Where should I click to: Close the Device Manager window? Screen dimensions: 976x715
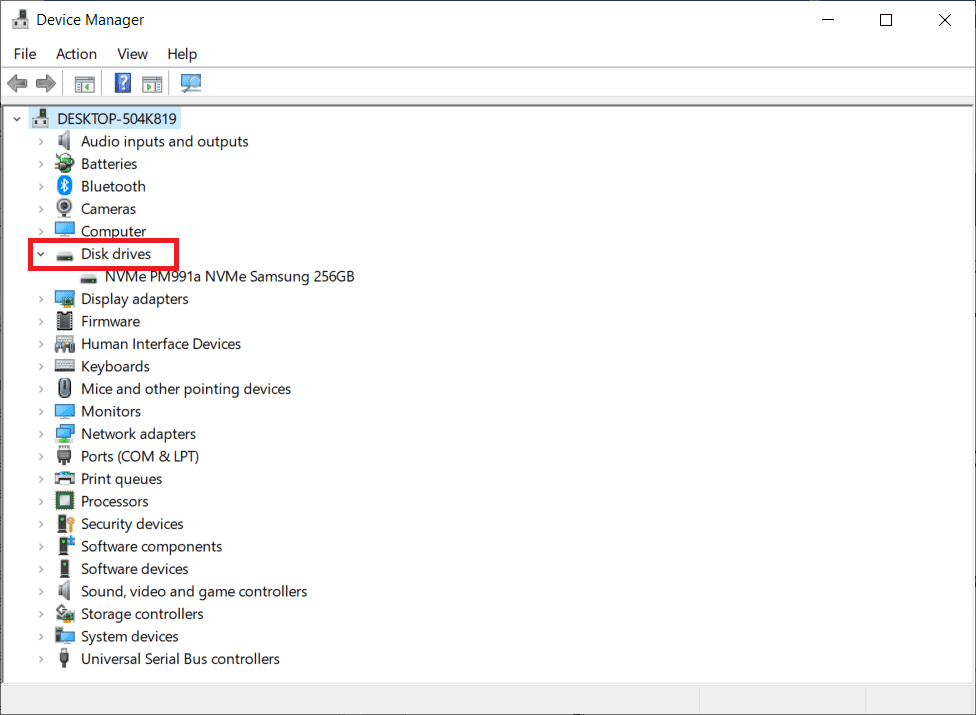pos(944,20)
